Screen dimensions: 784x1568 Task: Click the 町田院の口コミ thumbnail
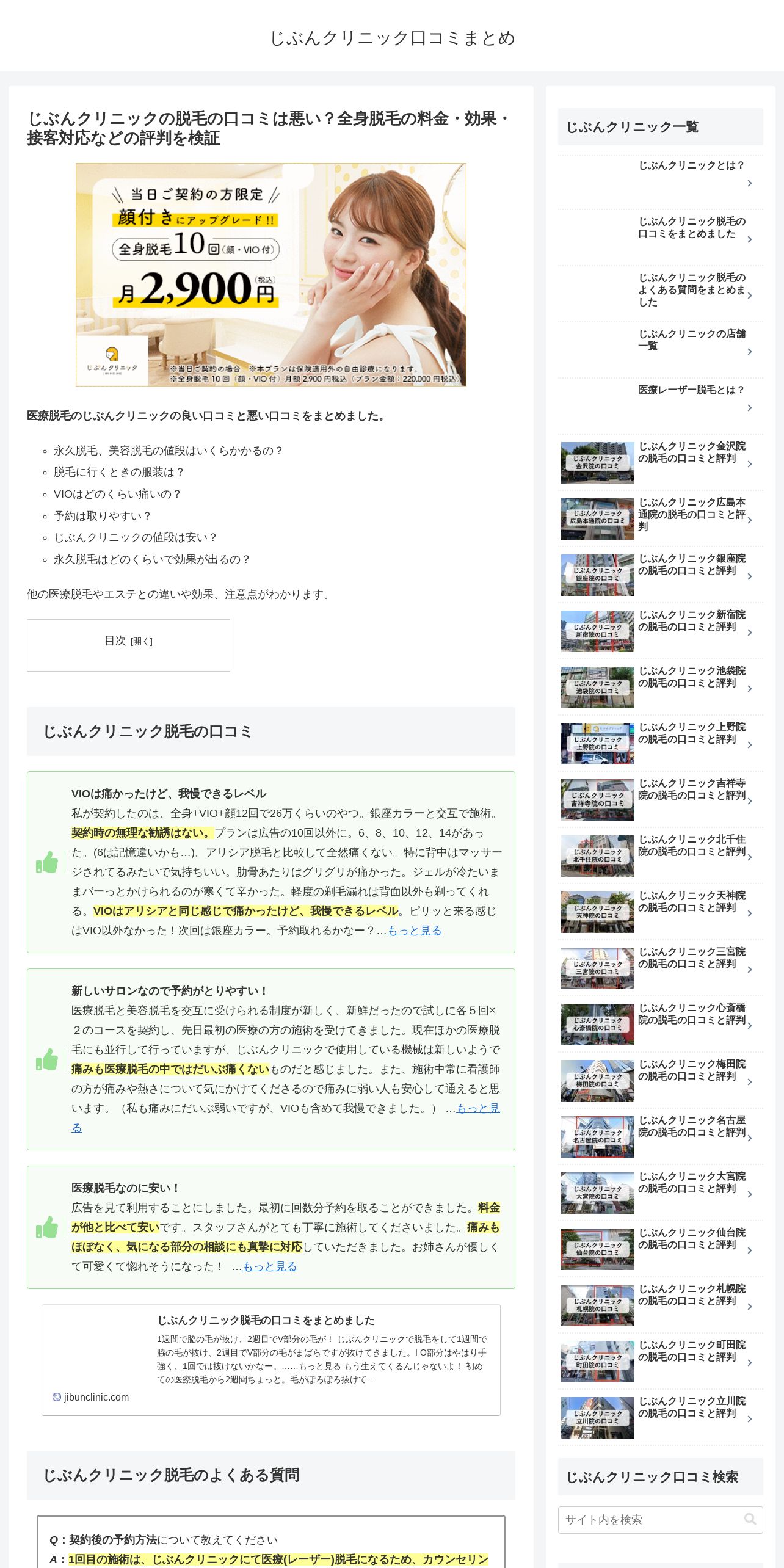[x=597, y=1362]
